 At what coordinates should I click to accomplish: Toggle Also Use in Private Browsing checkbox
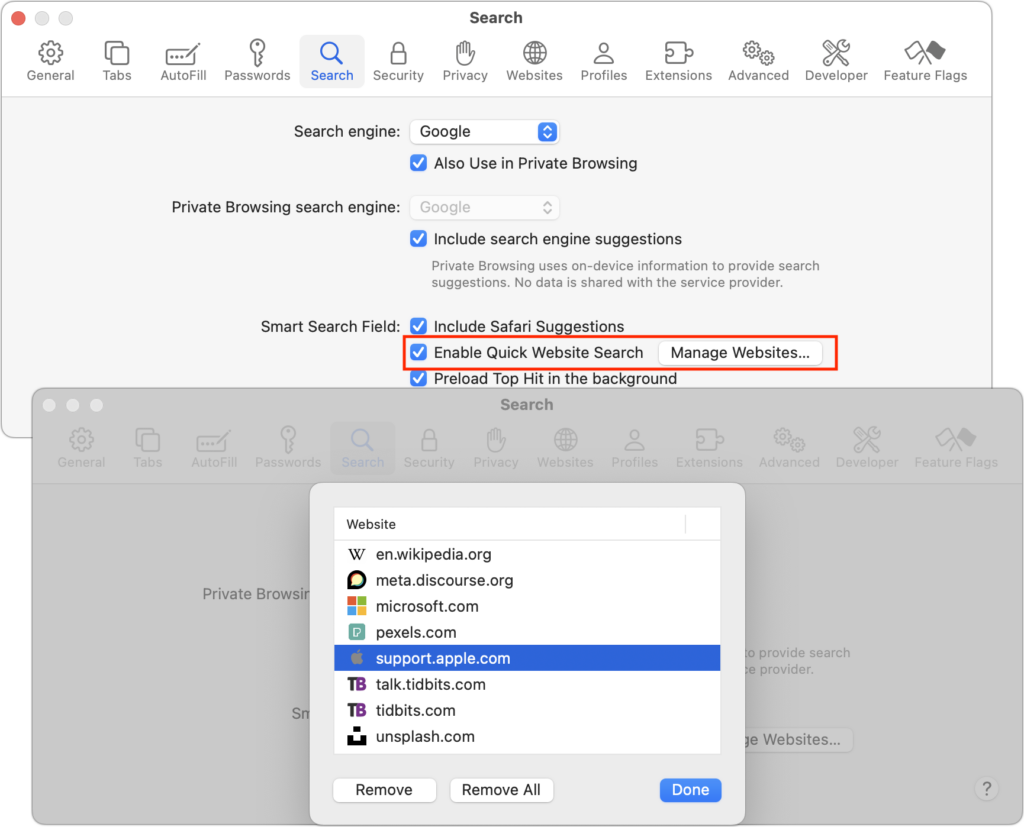click(x=419, y=163)
